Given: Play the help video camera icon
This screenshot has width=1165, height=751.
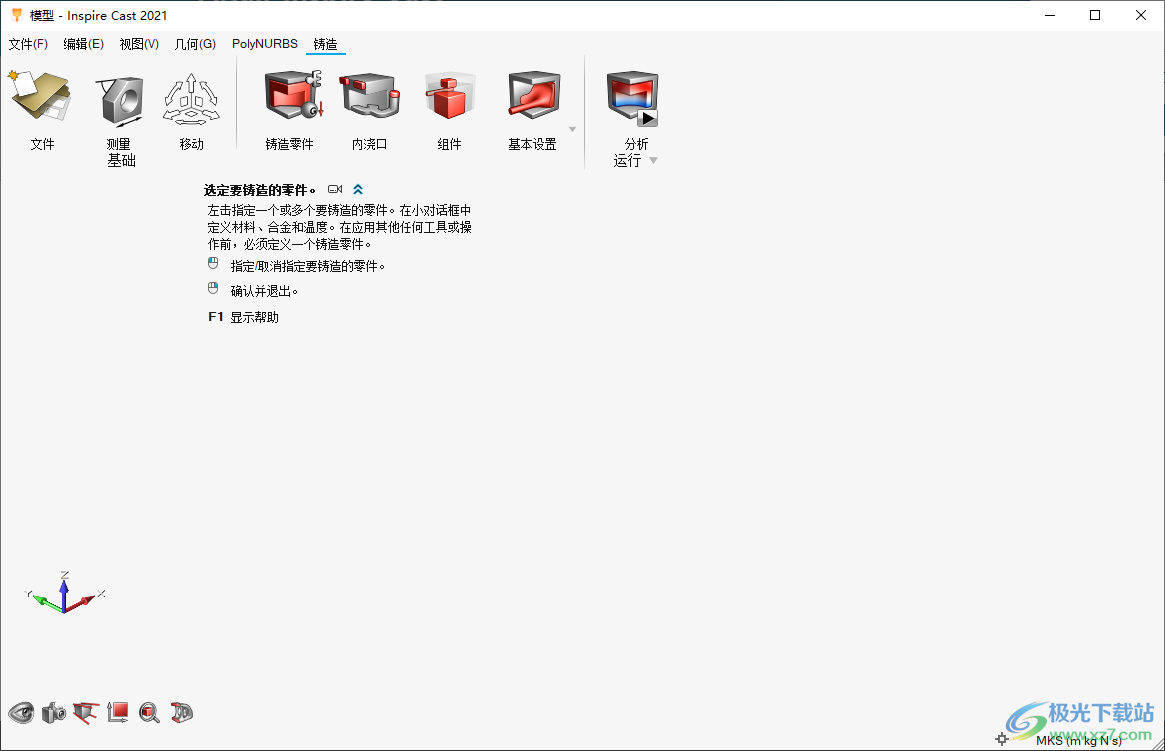Looking at the screenshot, I should pyautogui.click(x=335, y=189).
